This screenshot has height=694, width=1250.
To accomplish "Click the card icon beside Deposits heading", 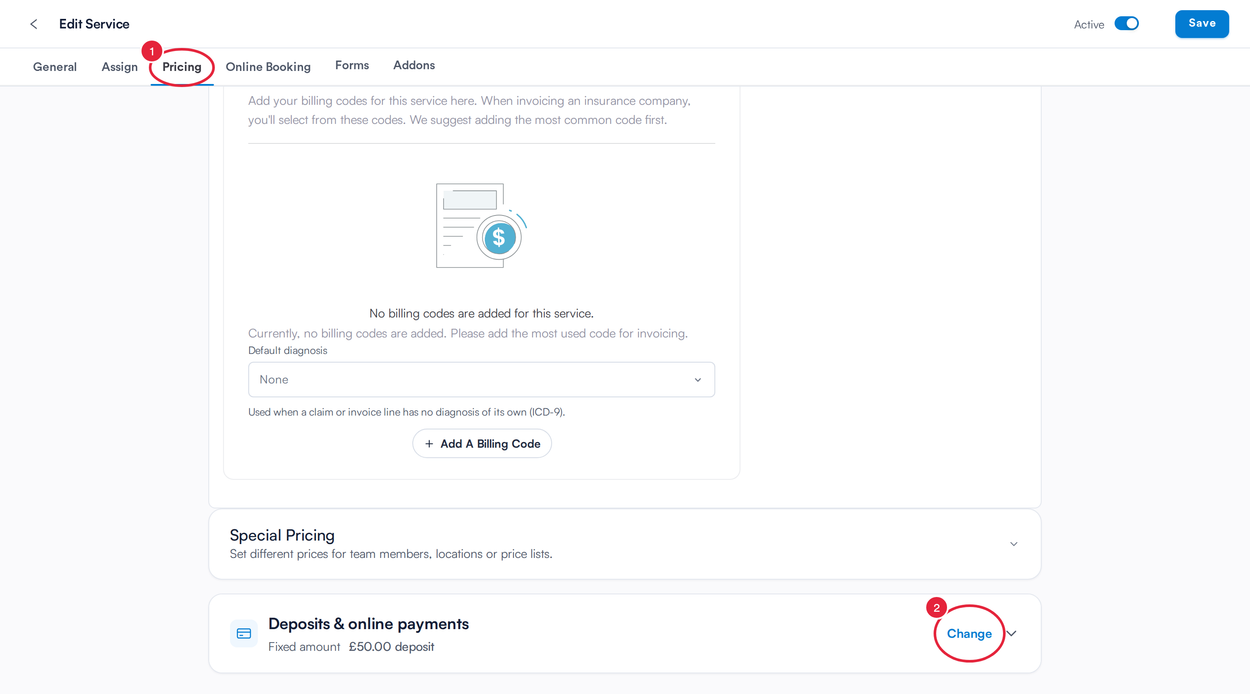I will click(244, 634).
